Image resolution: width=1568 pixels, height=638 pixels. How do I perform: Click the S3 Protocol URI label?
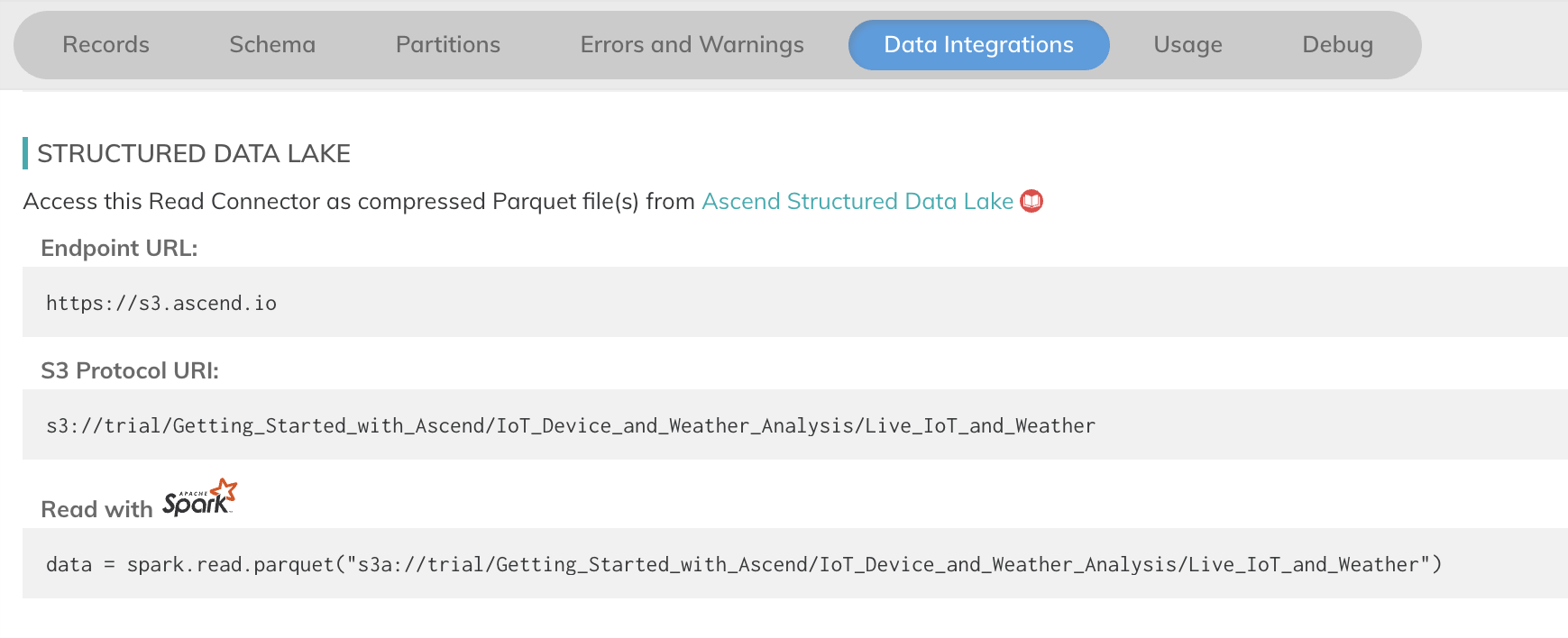[130, 370]
